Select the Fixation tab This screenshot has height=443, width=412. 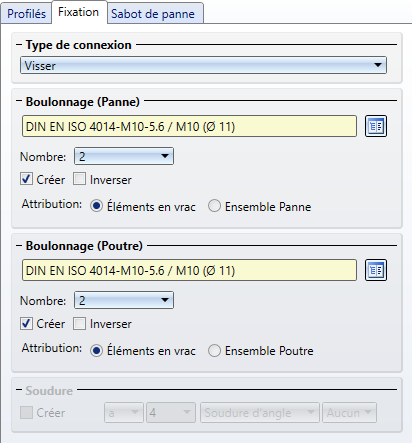tap(79, 12)
